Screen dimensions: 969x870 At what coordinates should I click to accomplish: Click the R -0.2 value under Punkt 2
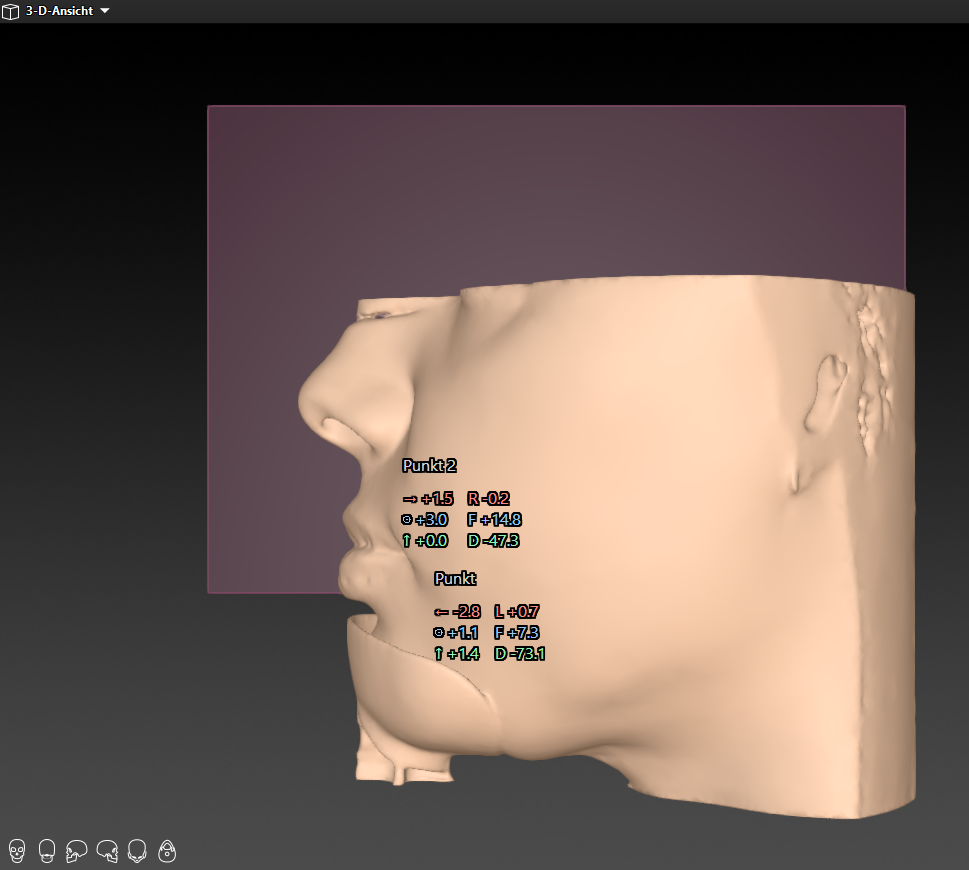point(489,499)
